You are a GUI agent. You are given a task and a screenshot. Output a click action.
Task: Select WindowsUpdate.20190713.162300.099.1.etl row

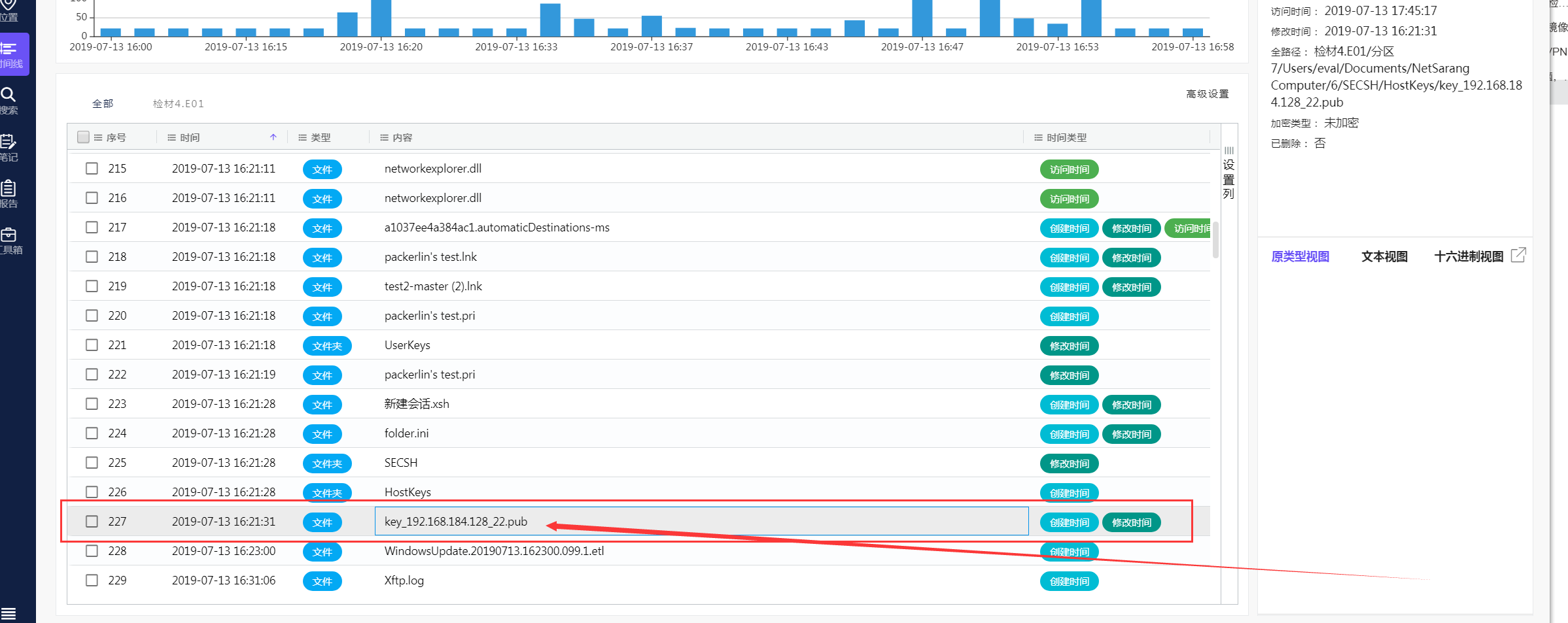click(638, 551)
